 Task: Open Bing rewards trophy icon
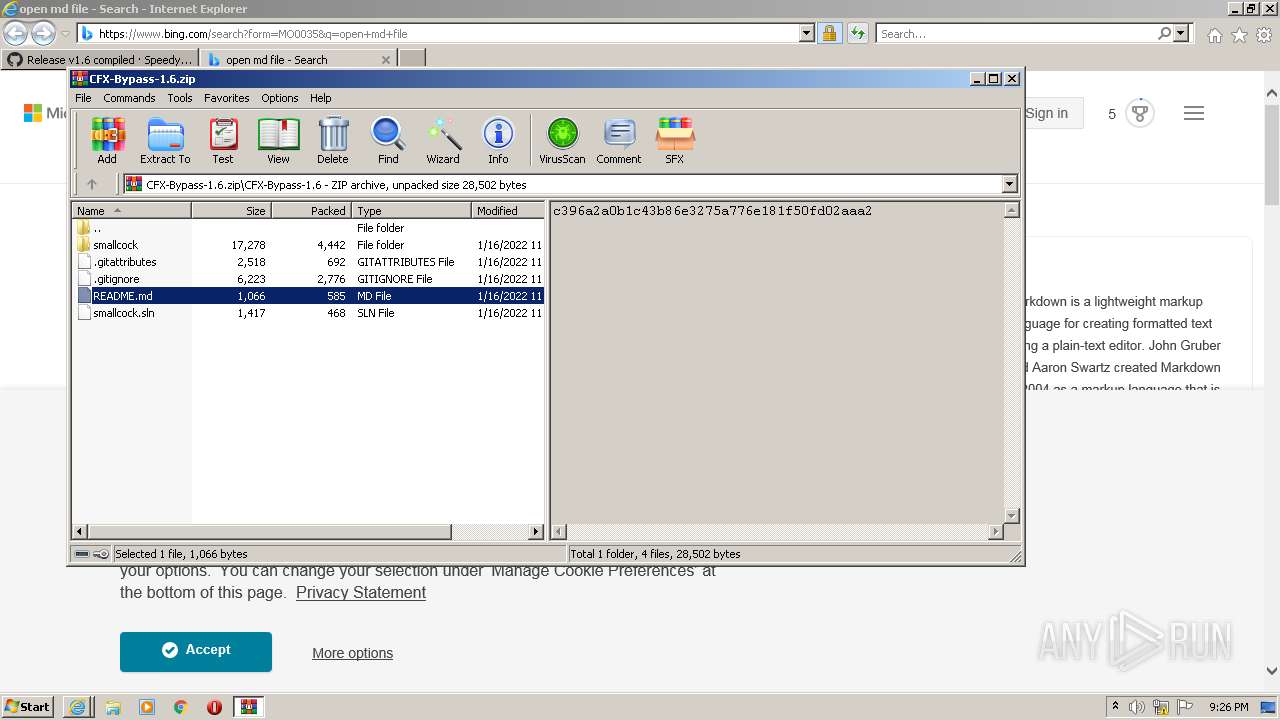pos(1140,113)
